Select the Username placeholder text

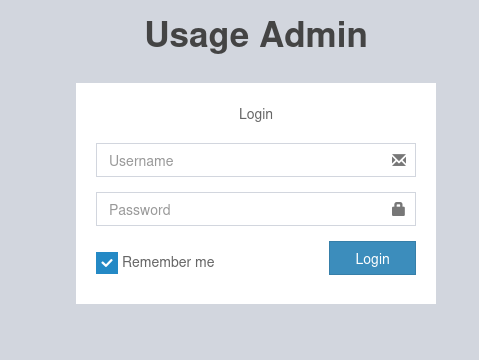(x=141, y=161)
